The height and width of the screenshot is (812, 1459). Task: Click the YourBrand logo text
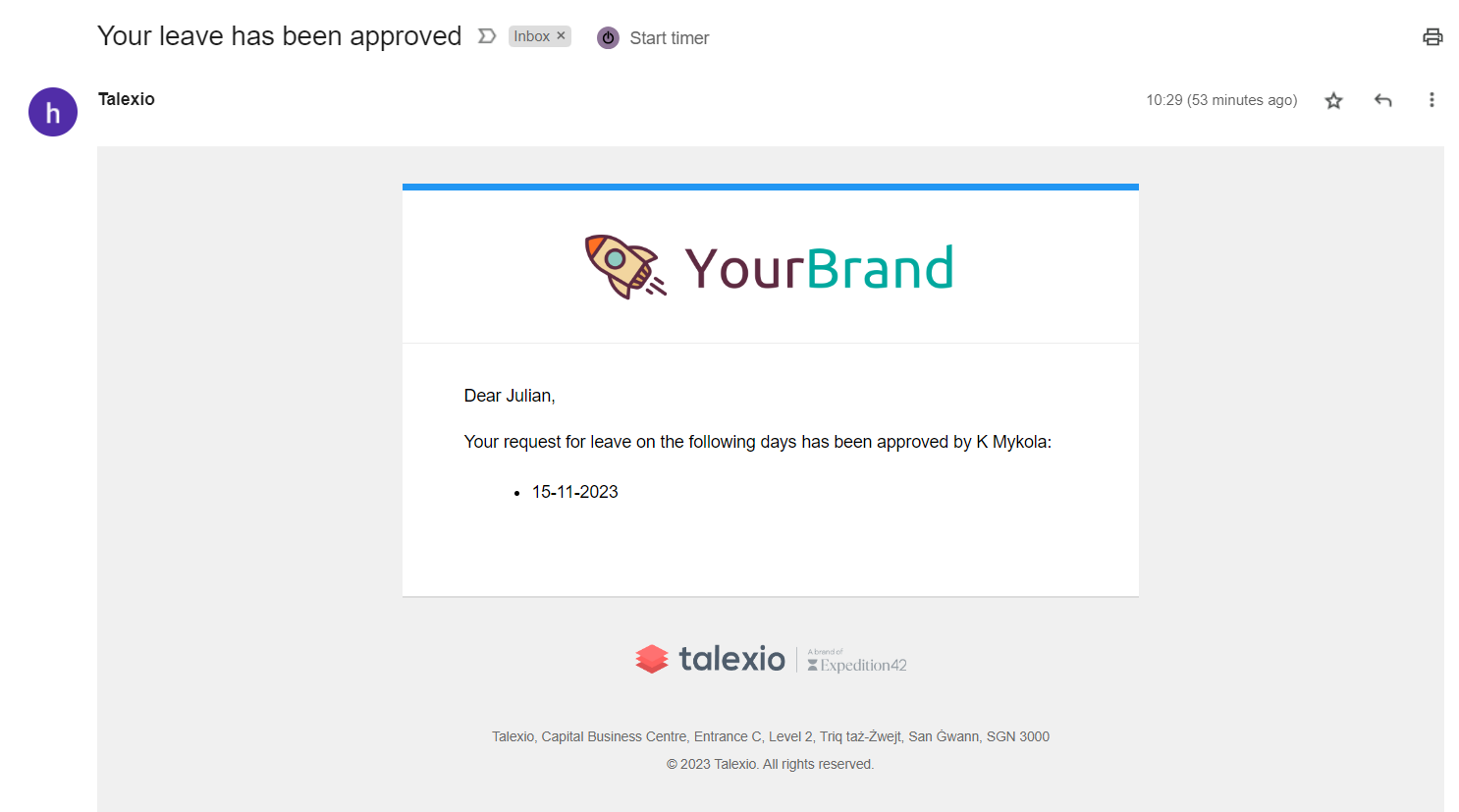coord(819,268)
